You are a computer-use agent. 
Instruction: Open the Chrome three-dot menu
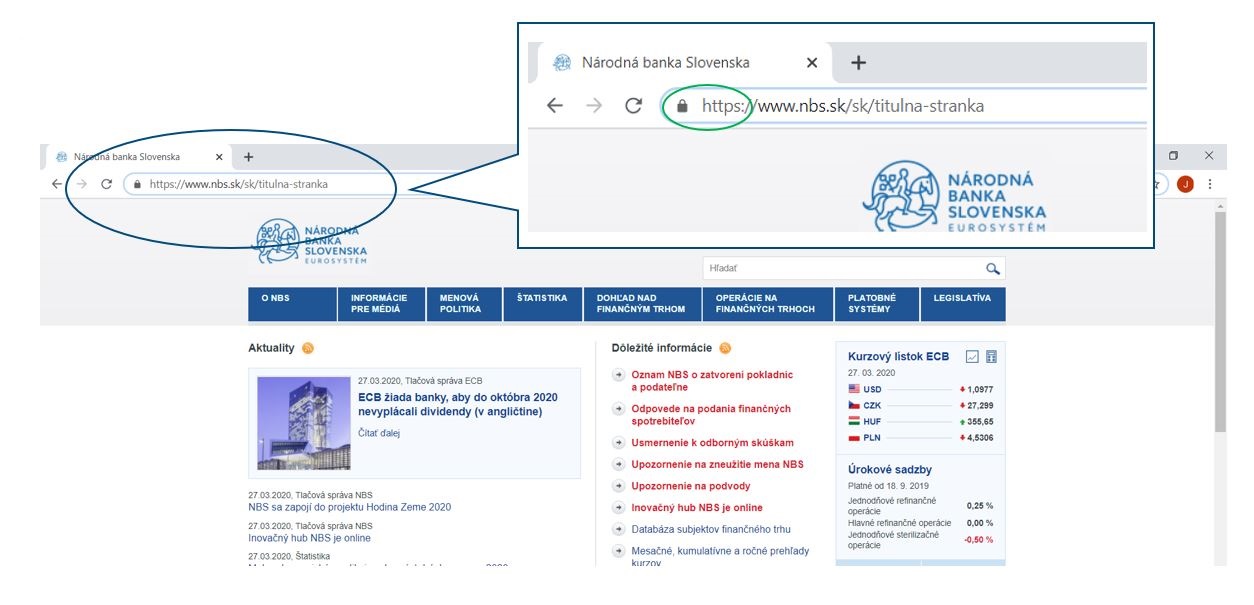[x=1210, y=184]
